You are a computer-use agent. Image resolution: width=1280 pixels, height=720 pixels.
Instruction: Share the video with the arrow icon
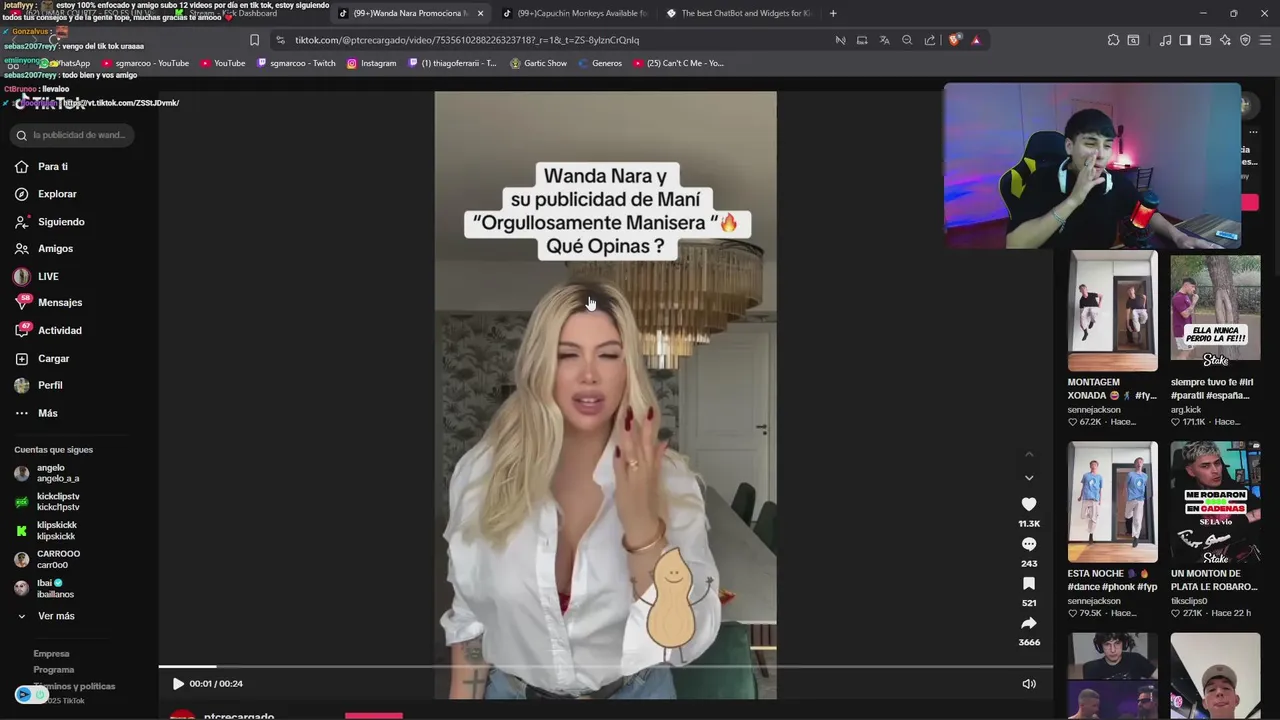(x=1029, y=623)
